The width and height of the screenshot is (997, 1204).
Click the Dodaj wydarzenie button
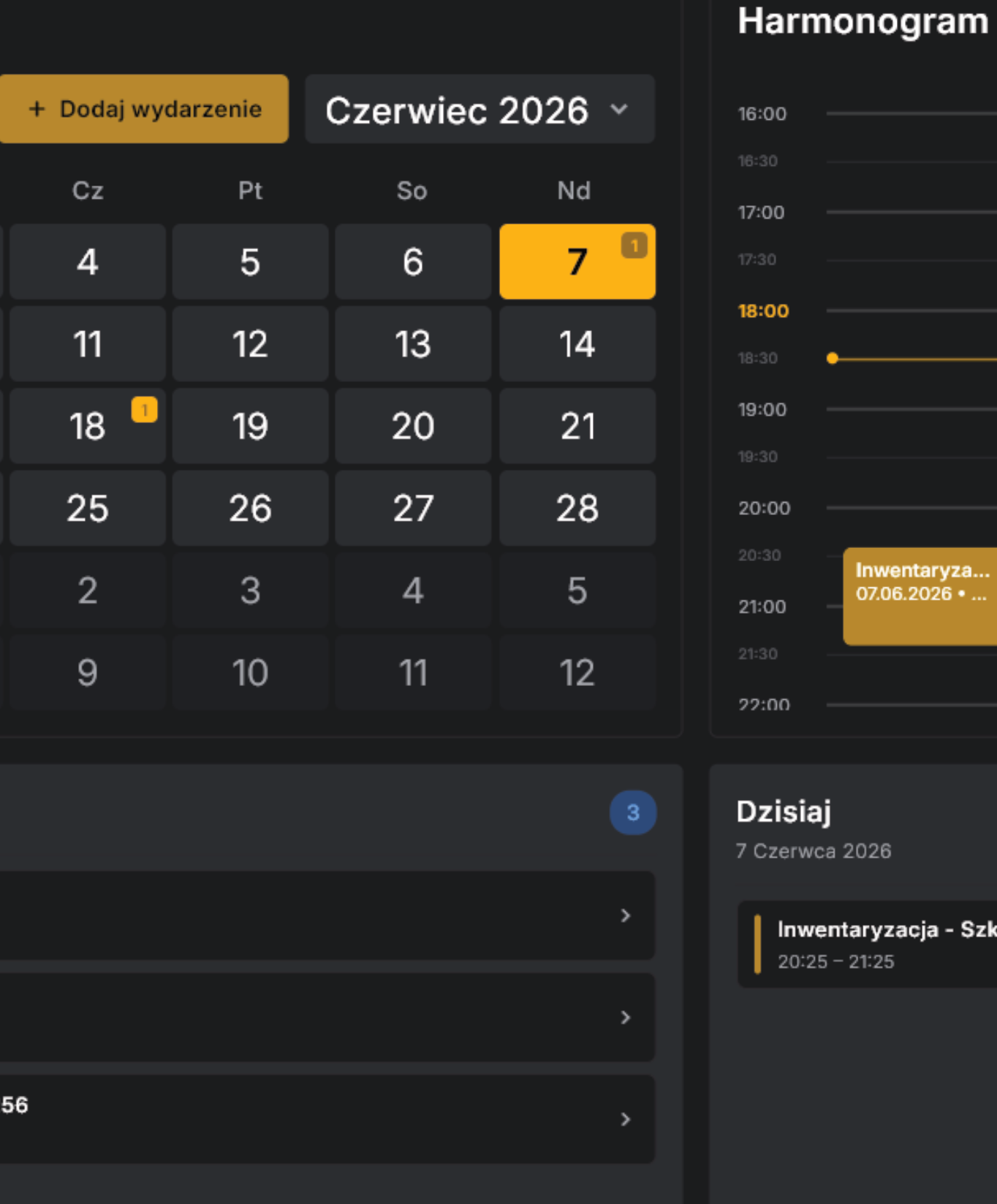pyautogui.click(x=144, y=109)
